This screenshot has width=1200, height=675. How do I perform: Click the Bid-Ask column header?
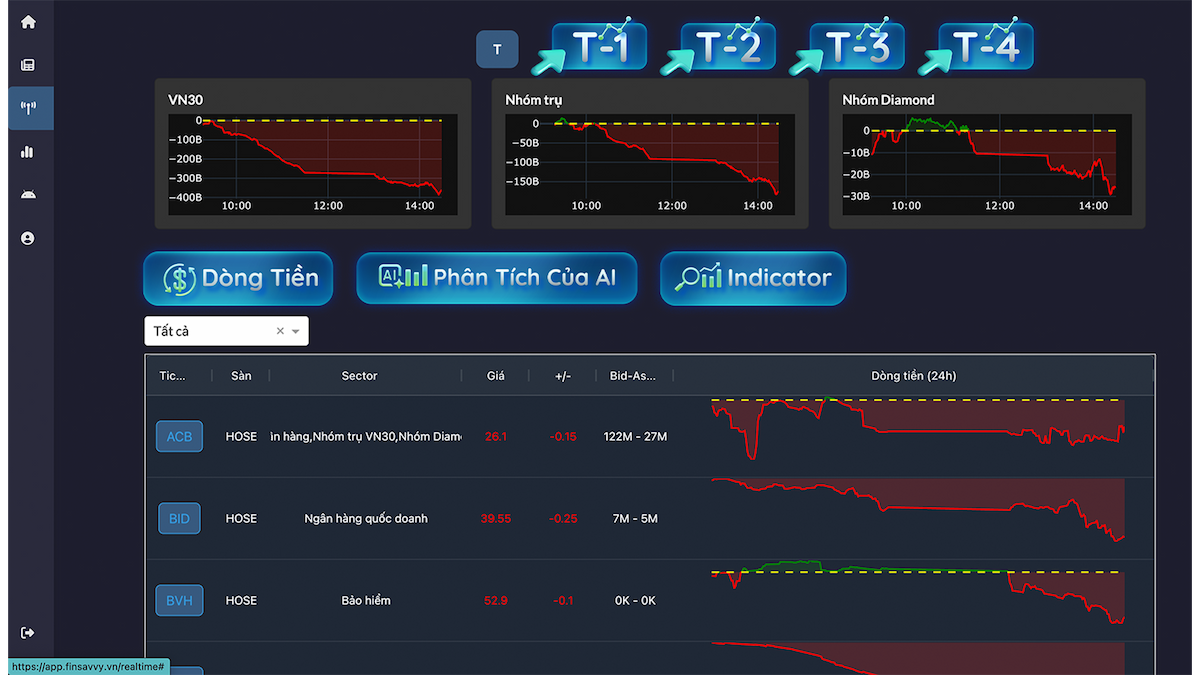click(633, 376)
